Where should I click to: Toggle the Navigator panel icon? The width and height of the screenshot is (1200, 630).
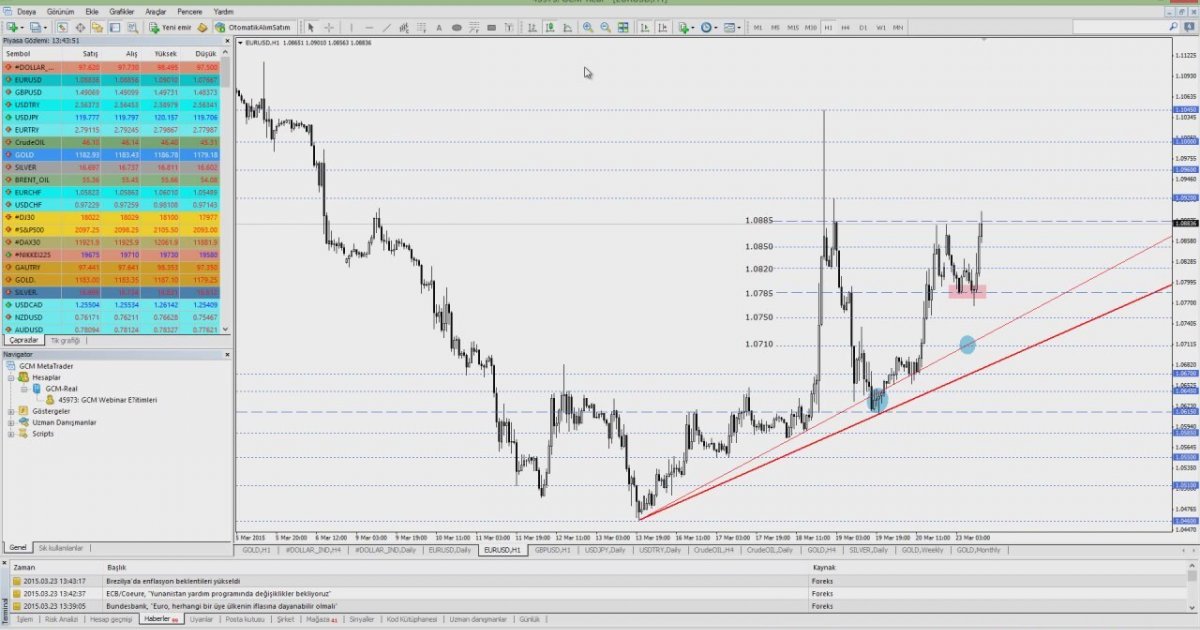tap(97, 28)
